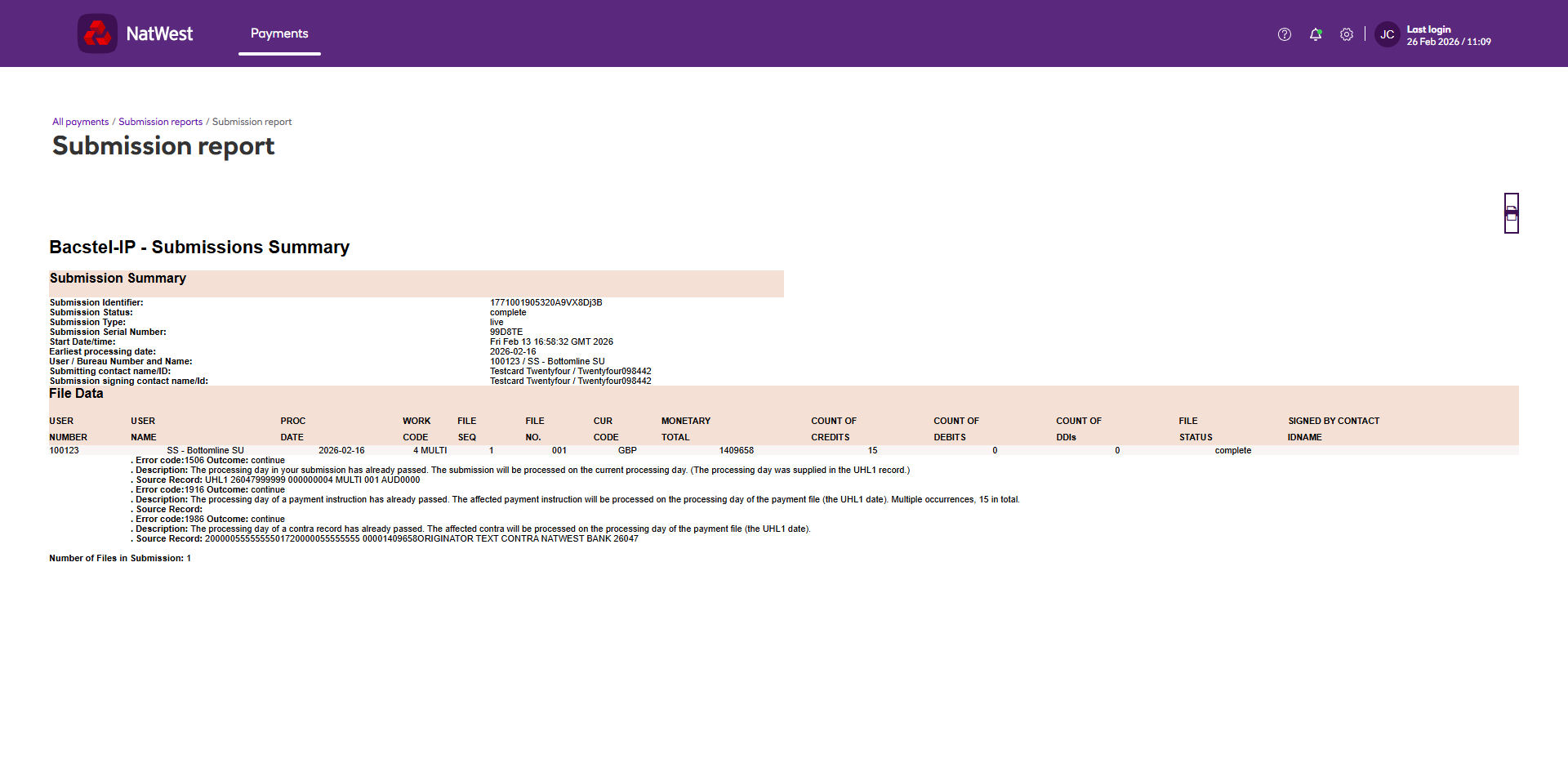Screen dimensions: 1568x772
Task: Open the settings gear icon
Action: tap(1347, 34)
